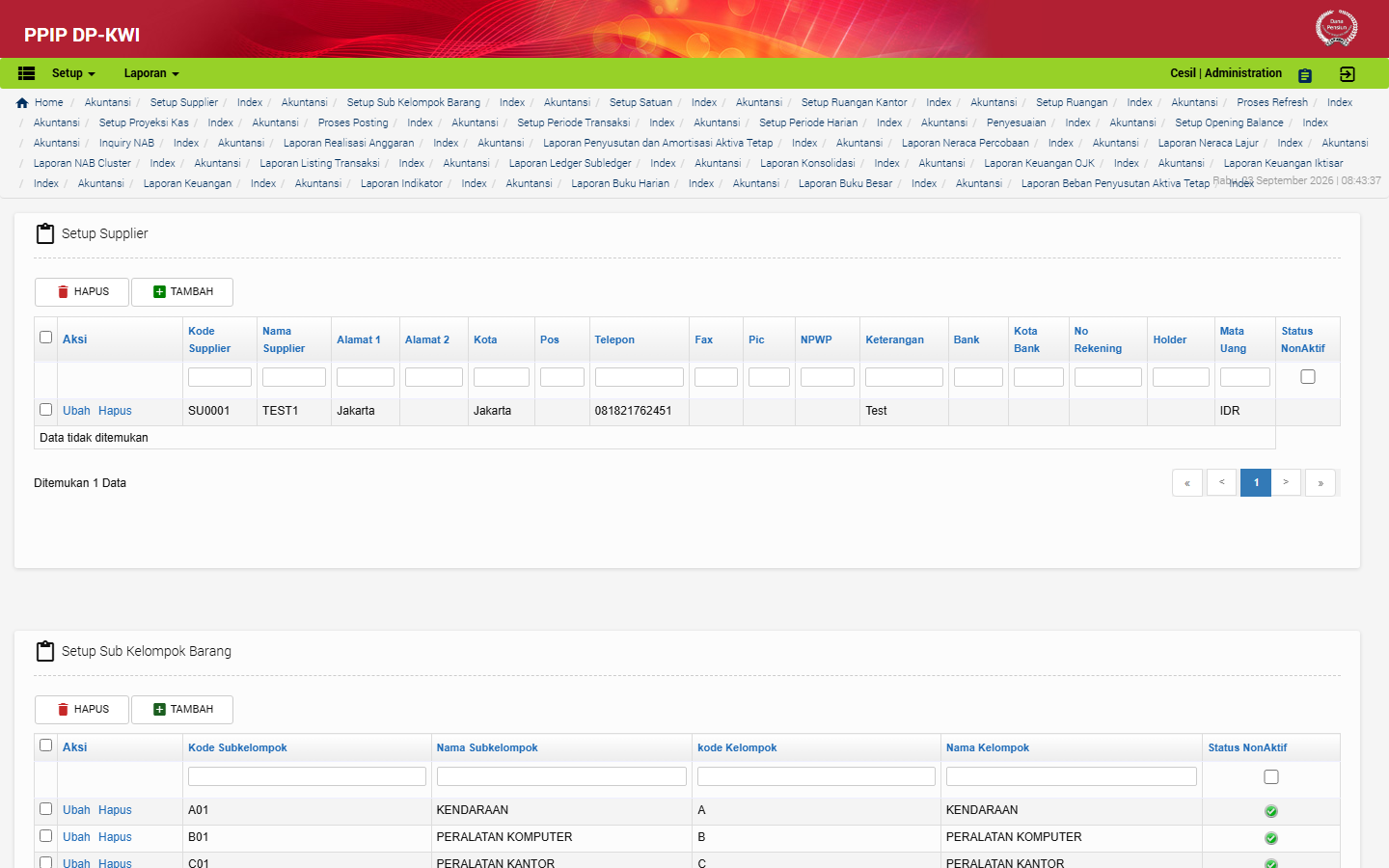Click Ubah link for subkelompok A01
1389x868 pixels.
pos(76,810)
